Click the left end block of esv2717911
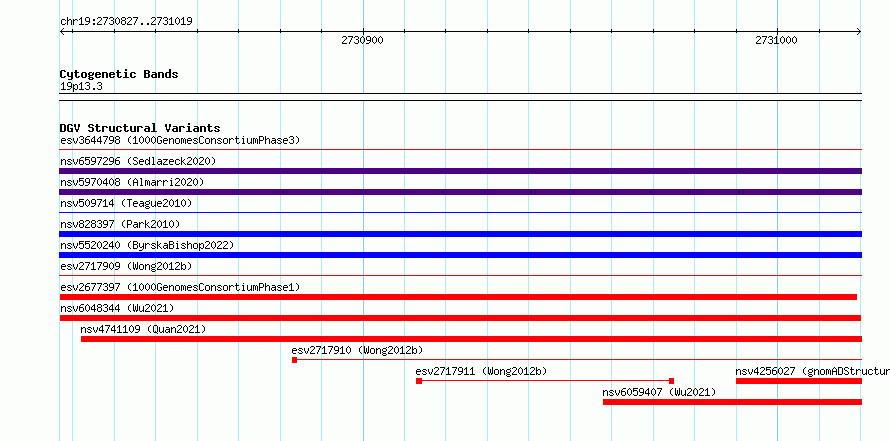 (x=419, y=381)
